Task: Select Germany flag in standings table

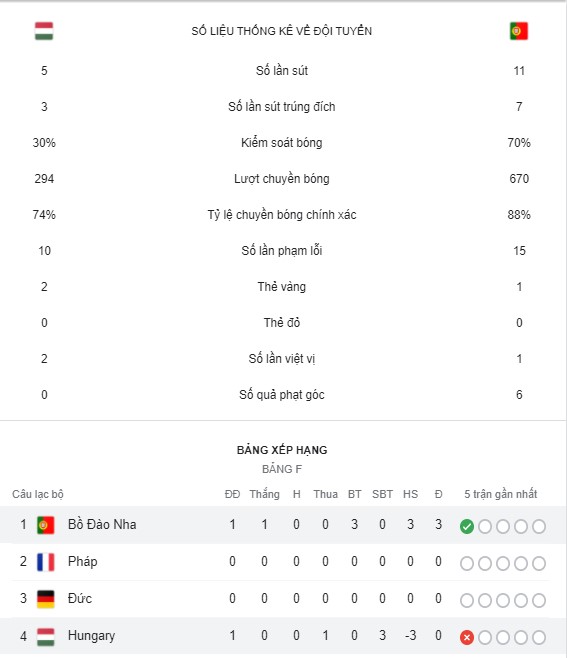Action: pyautogui.click(x=46, y=599)
